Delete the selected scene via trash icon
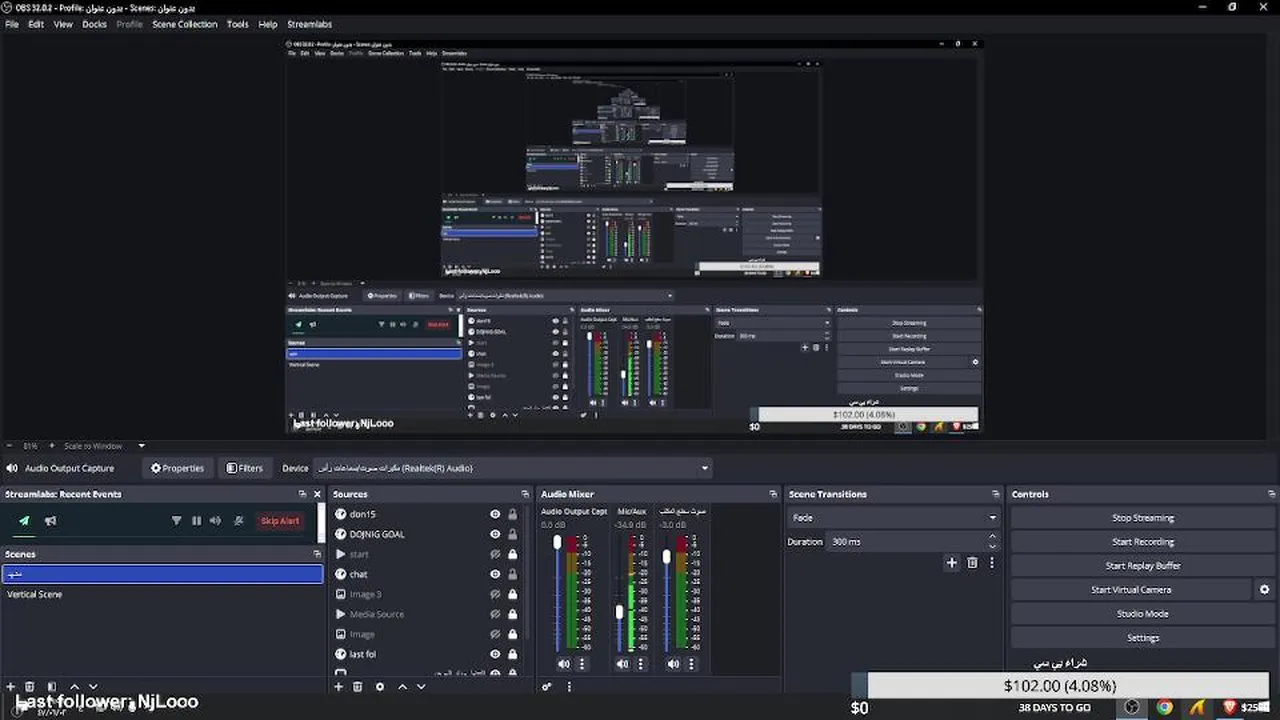Viewport: 1280px width, 720px height. point(30,687)
